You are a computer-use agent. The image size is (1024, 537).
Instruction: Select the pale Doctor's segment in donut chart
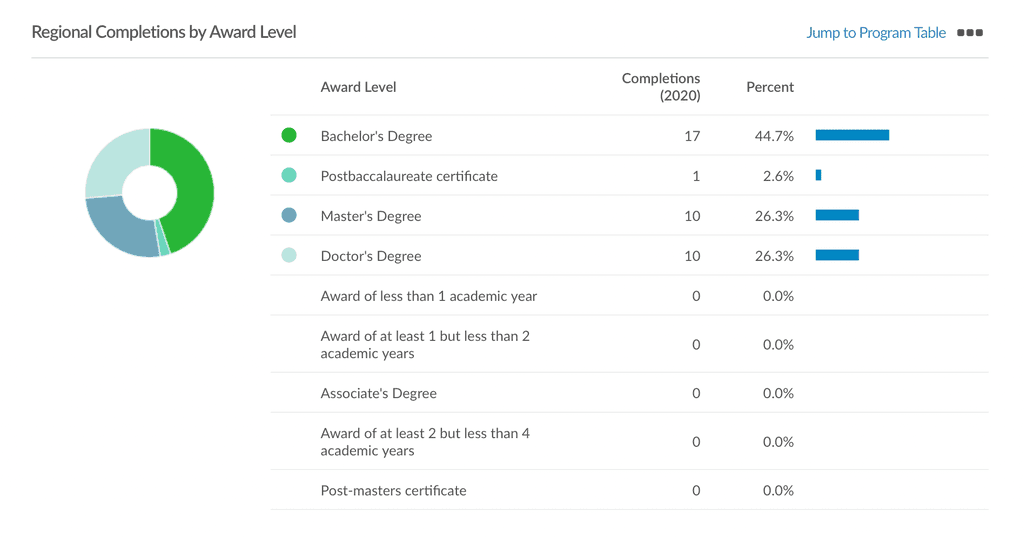click(x=112, y=160)
